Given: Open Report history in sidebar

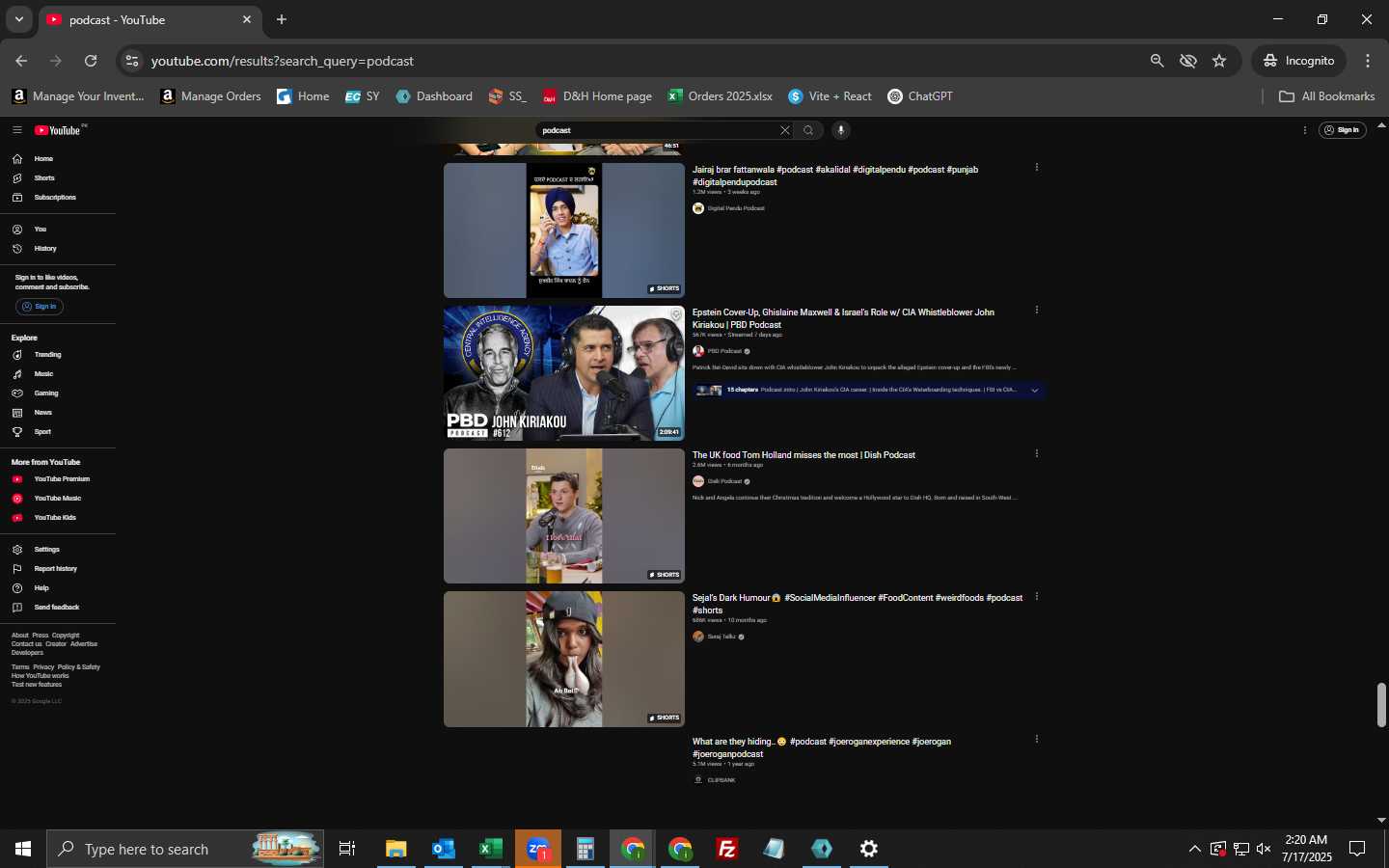Looking at the screenshot, I should pyautogui.click(x=58, y=569).
